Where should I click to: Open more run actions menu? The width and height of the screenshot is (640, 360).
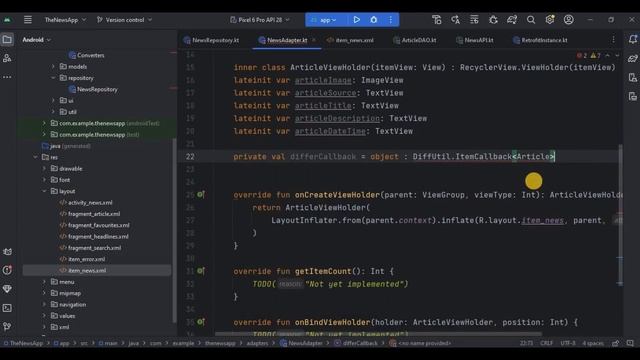coord(391,20)
